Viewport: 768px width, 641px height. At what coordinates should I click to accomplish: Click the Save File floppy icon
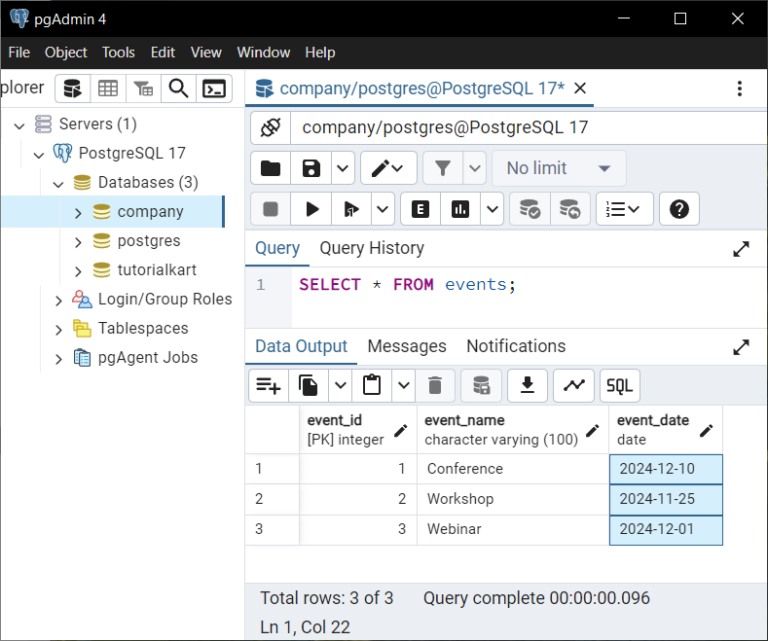point(311,168)
